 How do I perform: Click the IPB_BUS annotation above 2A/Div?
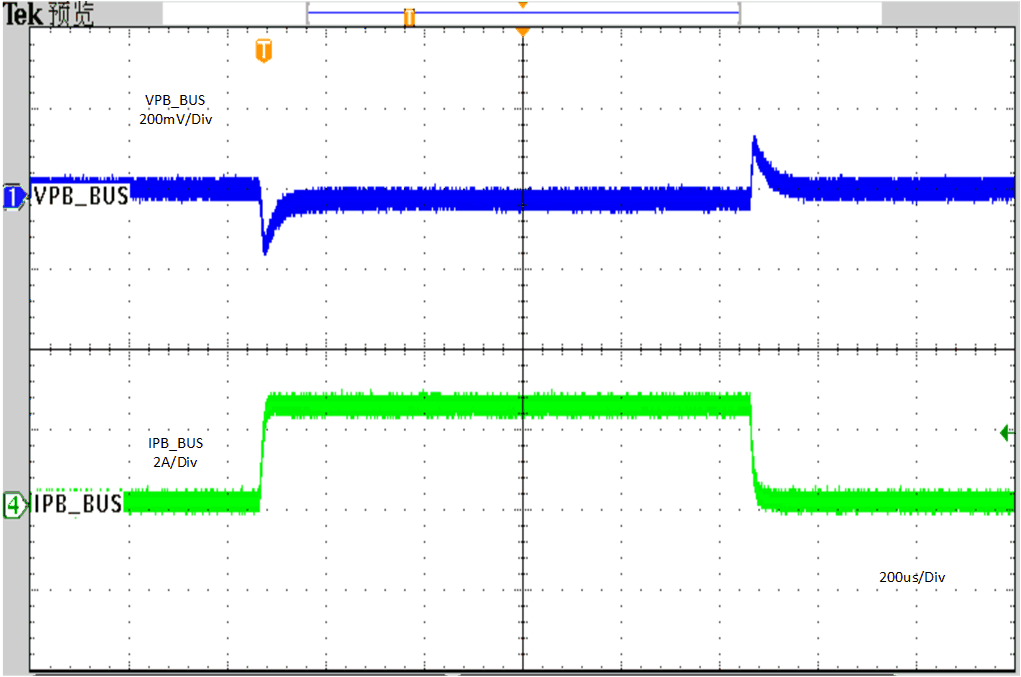(x=176, y=443)
